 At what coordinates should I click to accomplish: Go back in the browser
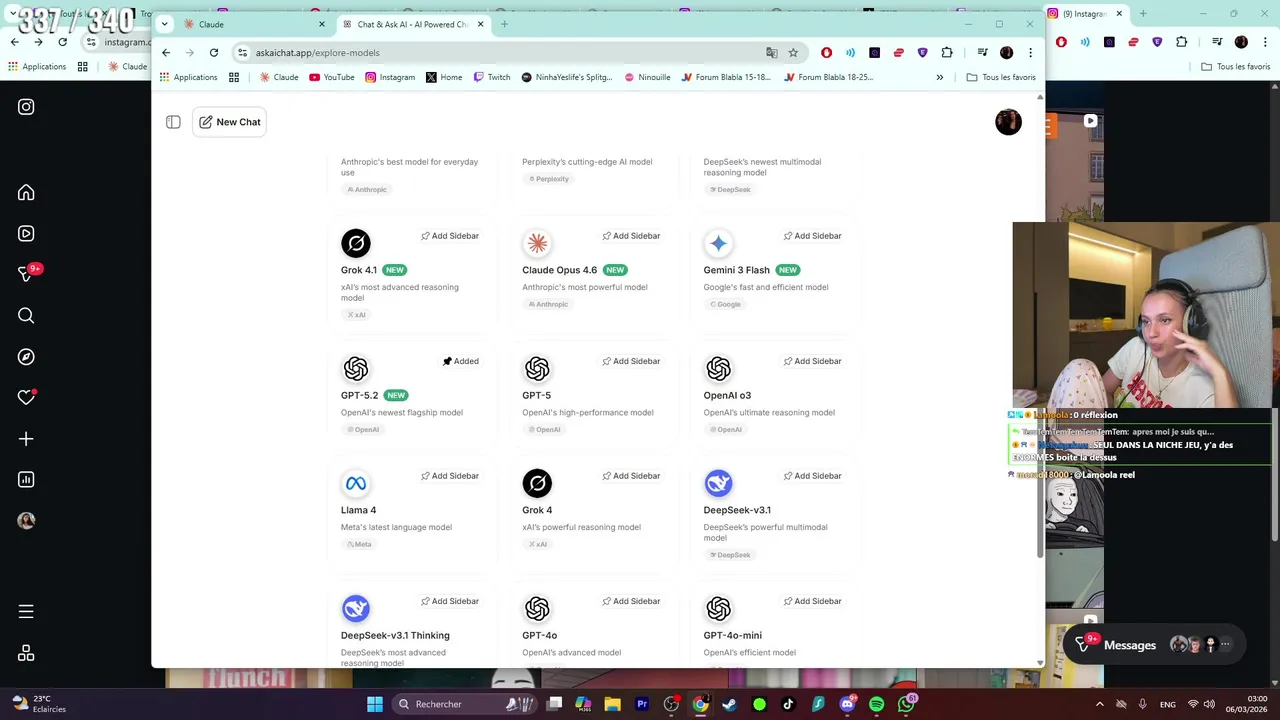[x=166, y=52]
